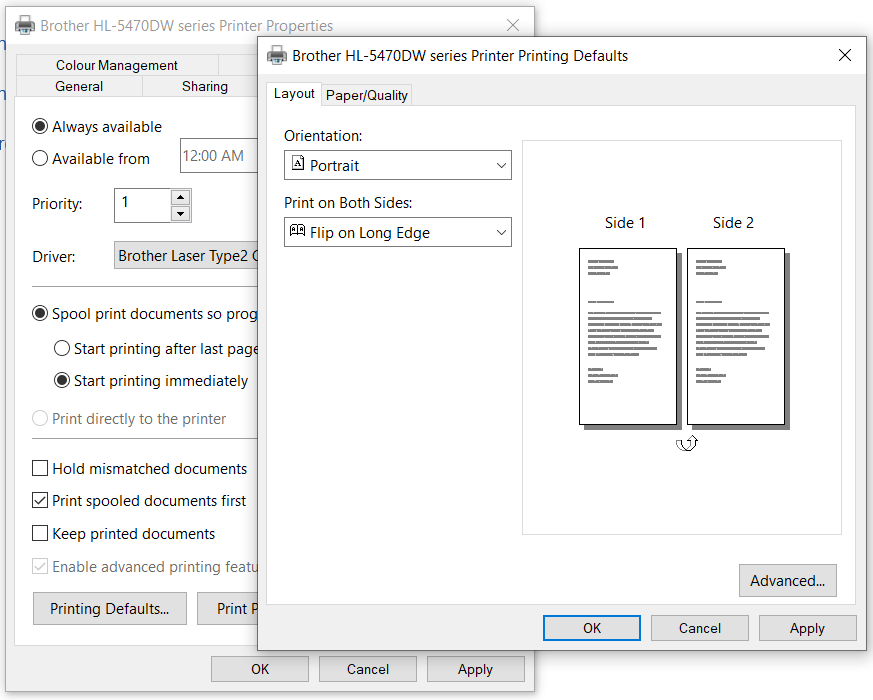This screenshot has height=700, width=873.
Task: Open the Driver dropdown in Printer Properties
Action: point(186,256)
